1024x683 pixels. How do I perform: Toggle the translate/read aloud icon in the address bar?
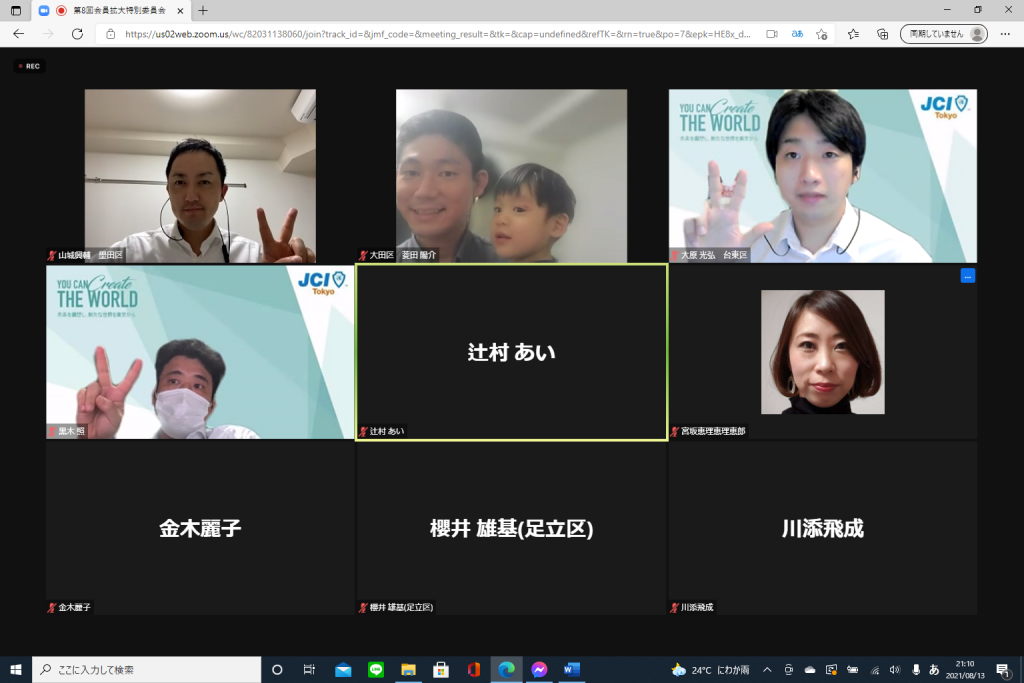tap(797, 34)
